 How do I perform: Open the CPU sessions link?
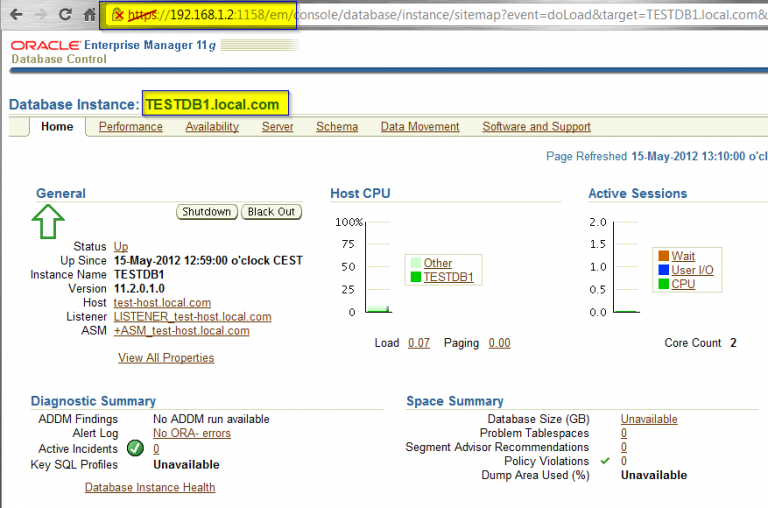(683, 284)
